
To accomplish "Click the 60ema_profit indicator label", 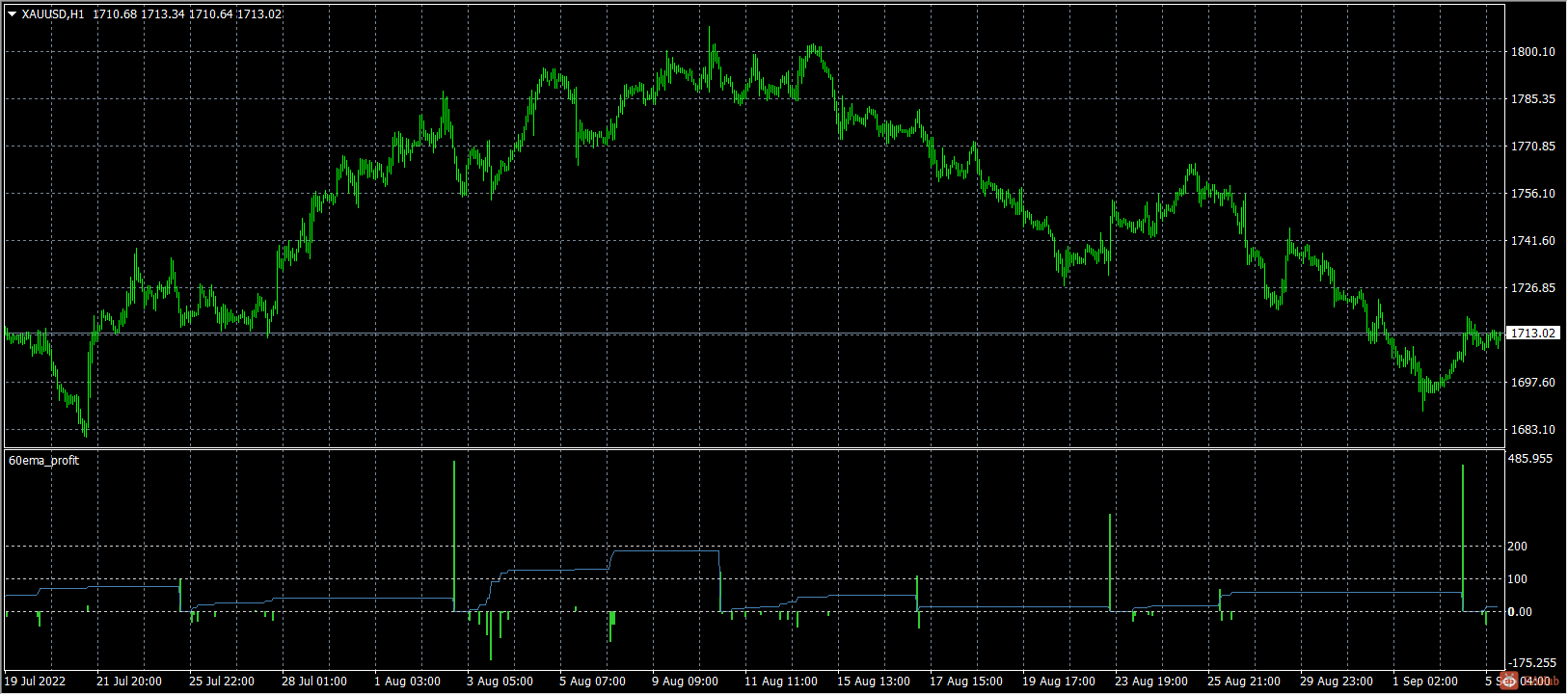I will (x=44, y=461).
